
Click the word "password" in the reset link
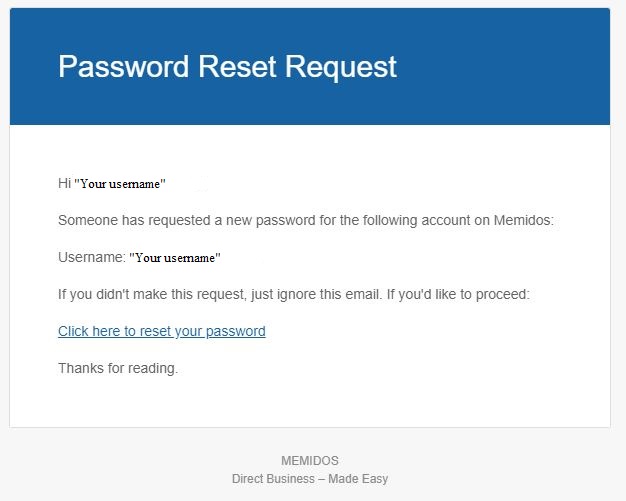[x=236, y=332]
